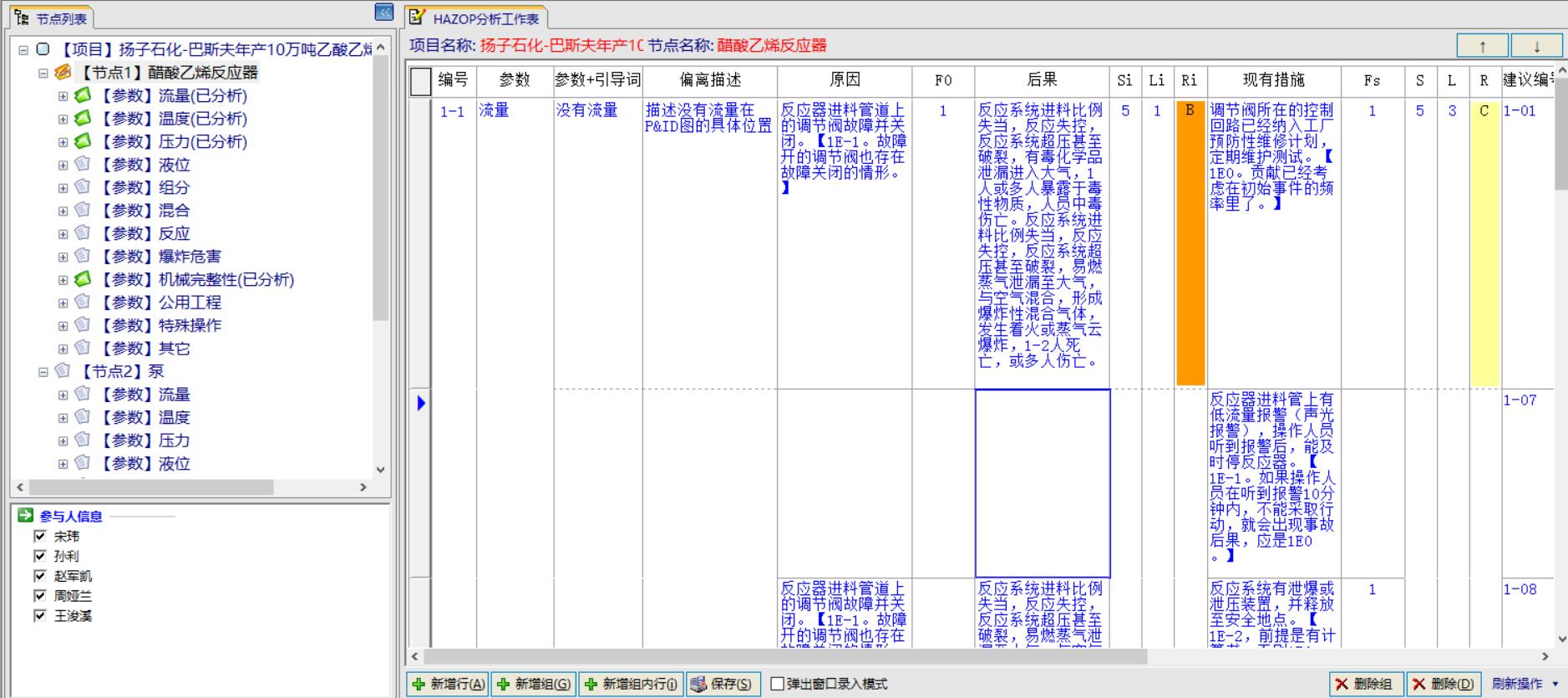Expand 参数 压力(已分析)
Screen dimensions: 1568x698
63,142
